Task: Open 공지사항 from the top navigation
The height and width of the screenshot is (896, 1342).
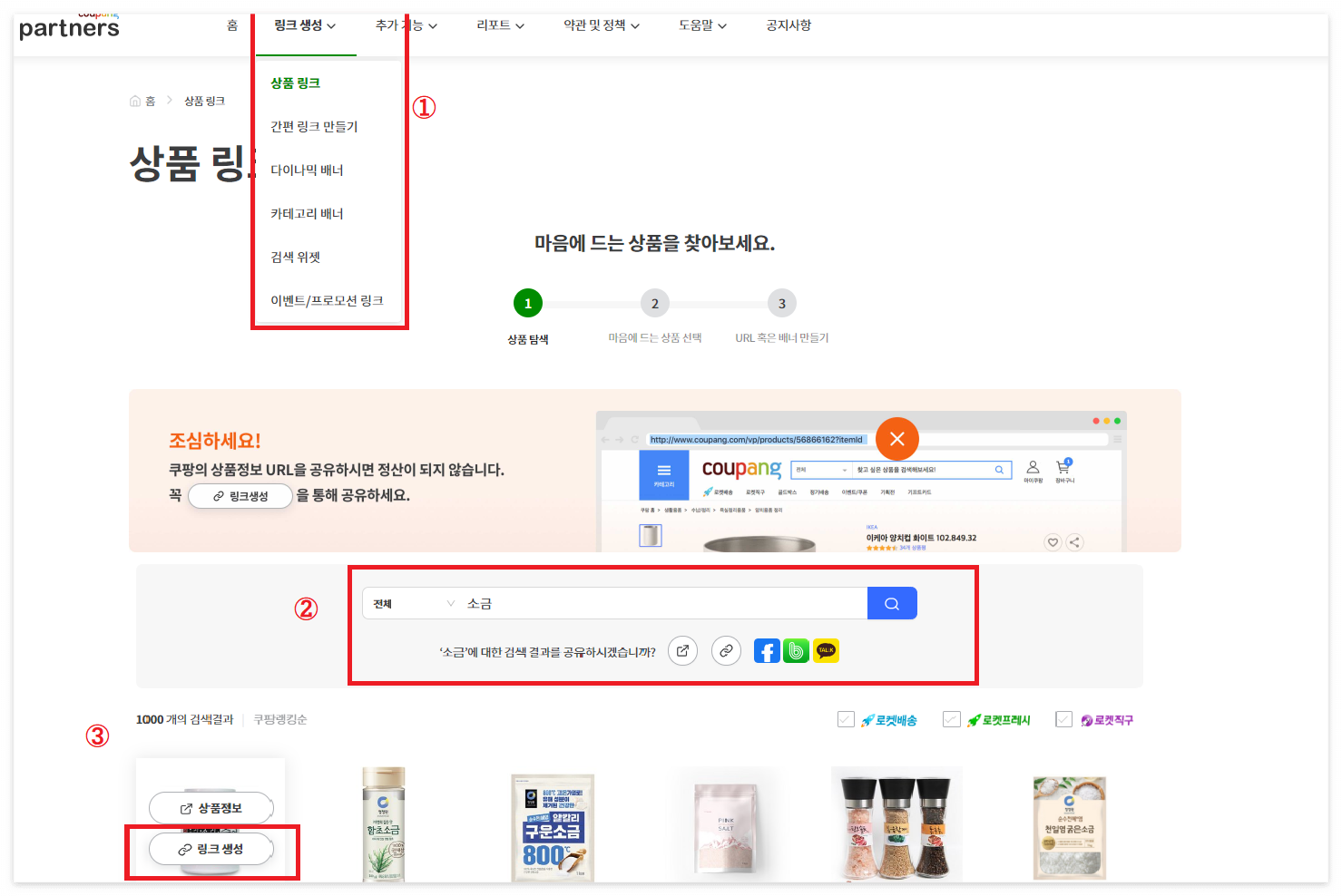Action: pyautogui.click(x=789, y=25)
